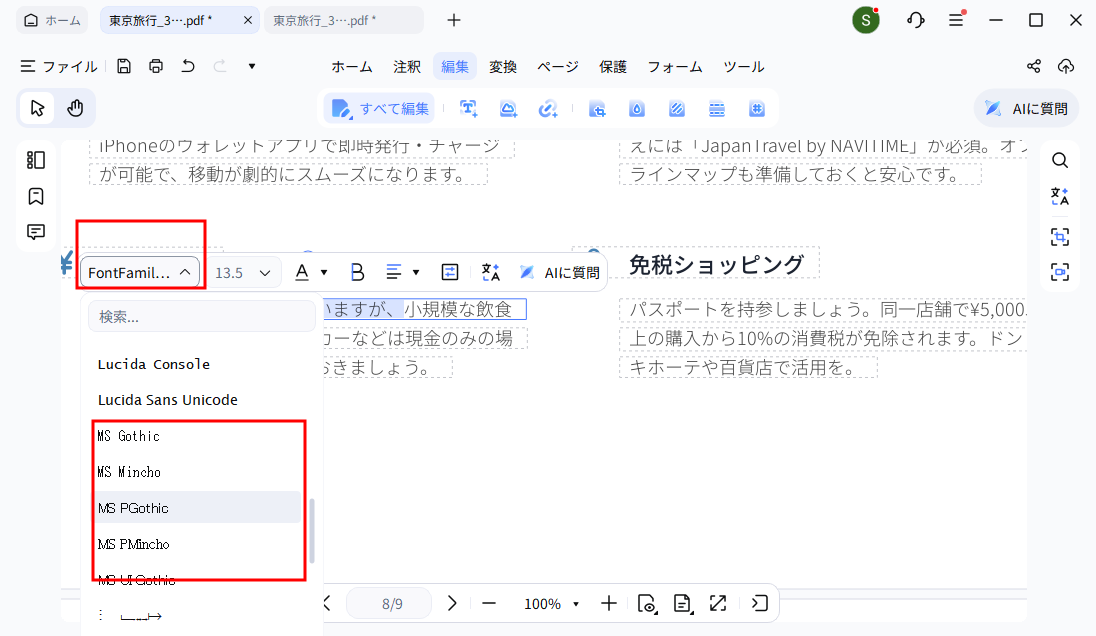
Task: Click the print icon
Action: coord(156,66)
